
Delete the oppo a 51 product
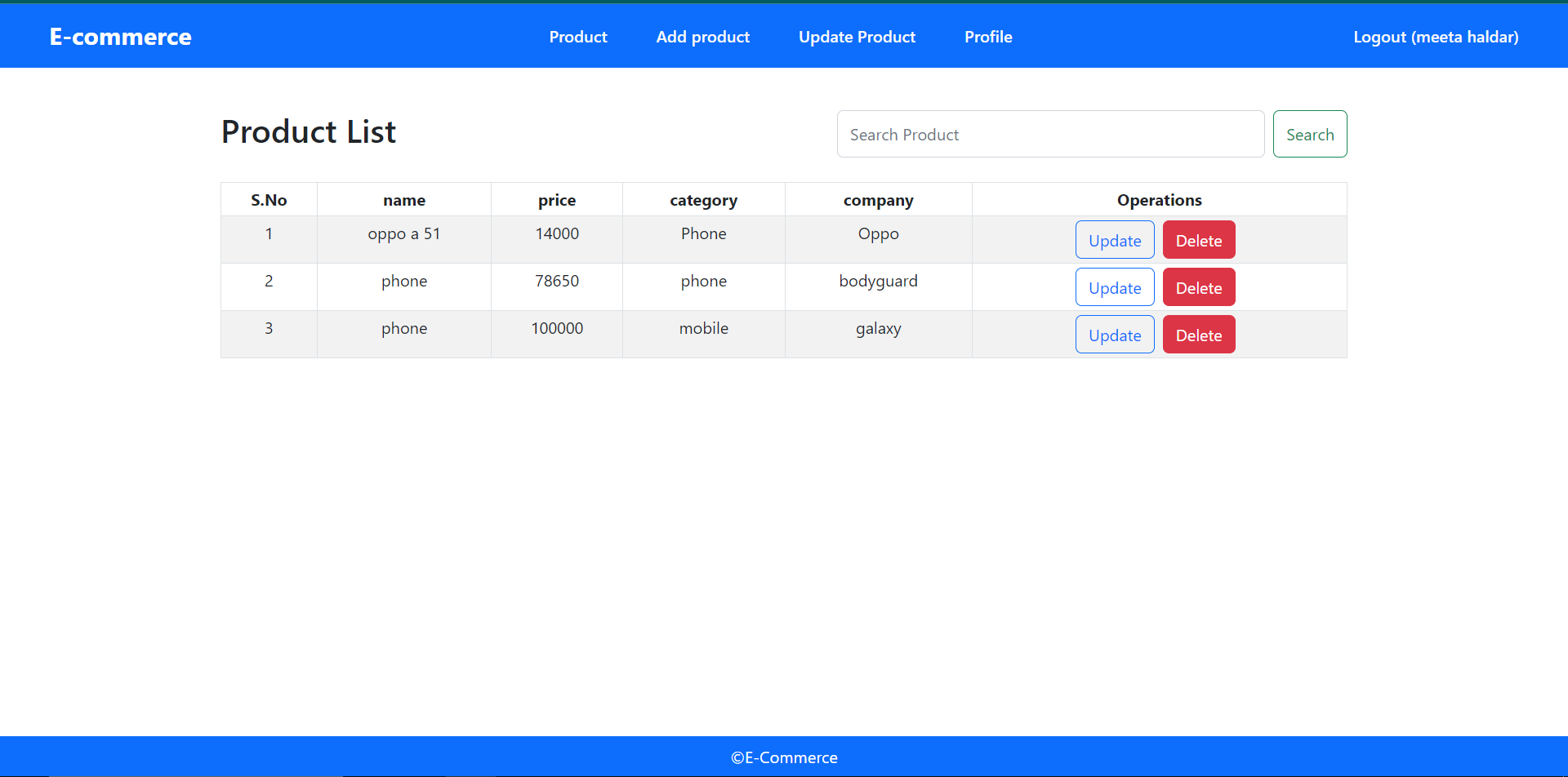(x=1198, y=240)
